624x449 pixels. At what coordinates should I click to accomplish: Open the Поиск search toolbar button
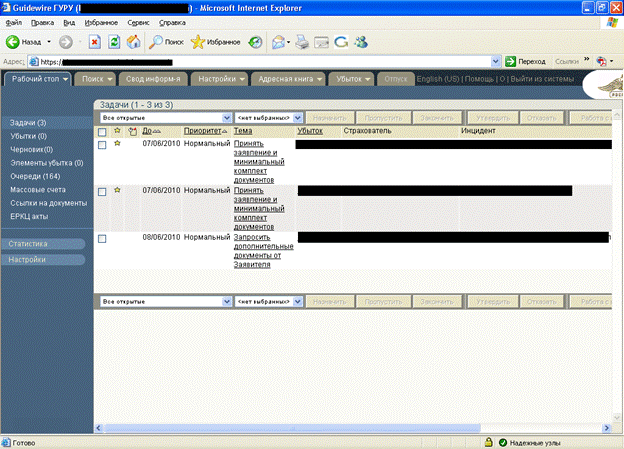coord(167,42)
